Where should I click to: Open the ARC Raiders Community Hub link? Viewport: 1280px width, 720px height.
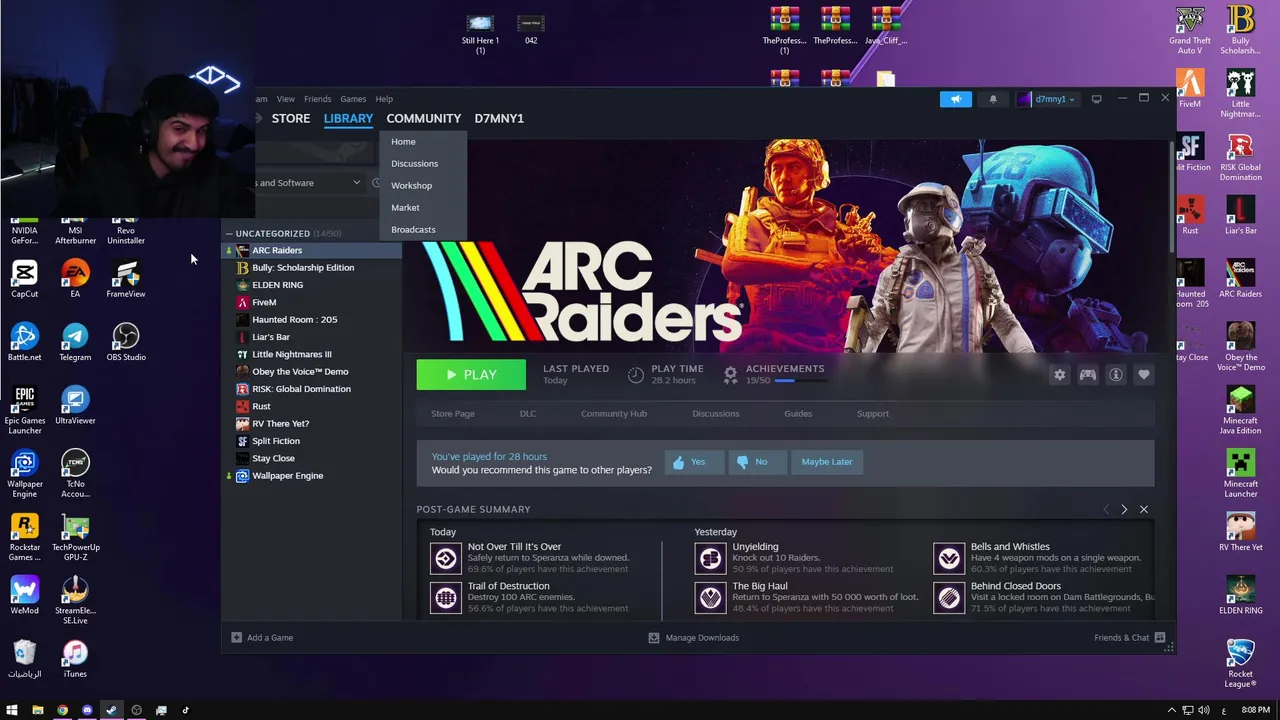point(614,414)
